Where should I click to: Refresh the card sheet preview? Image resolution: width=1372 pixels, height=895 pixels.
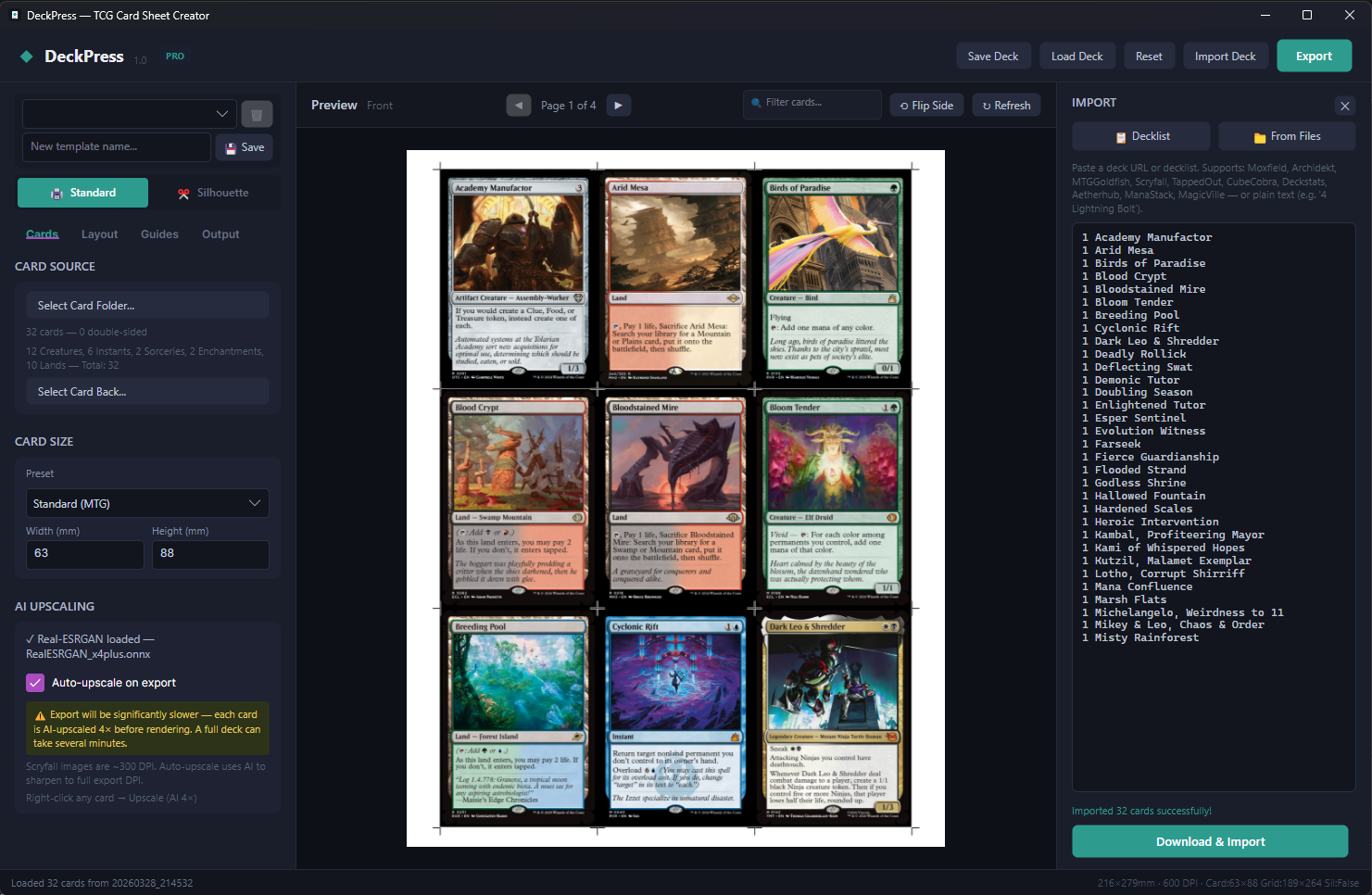point(1006,105)
